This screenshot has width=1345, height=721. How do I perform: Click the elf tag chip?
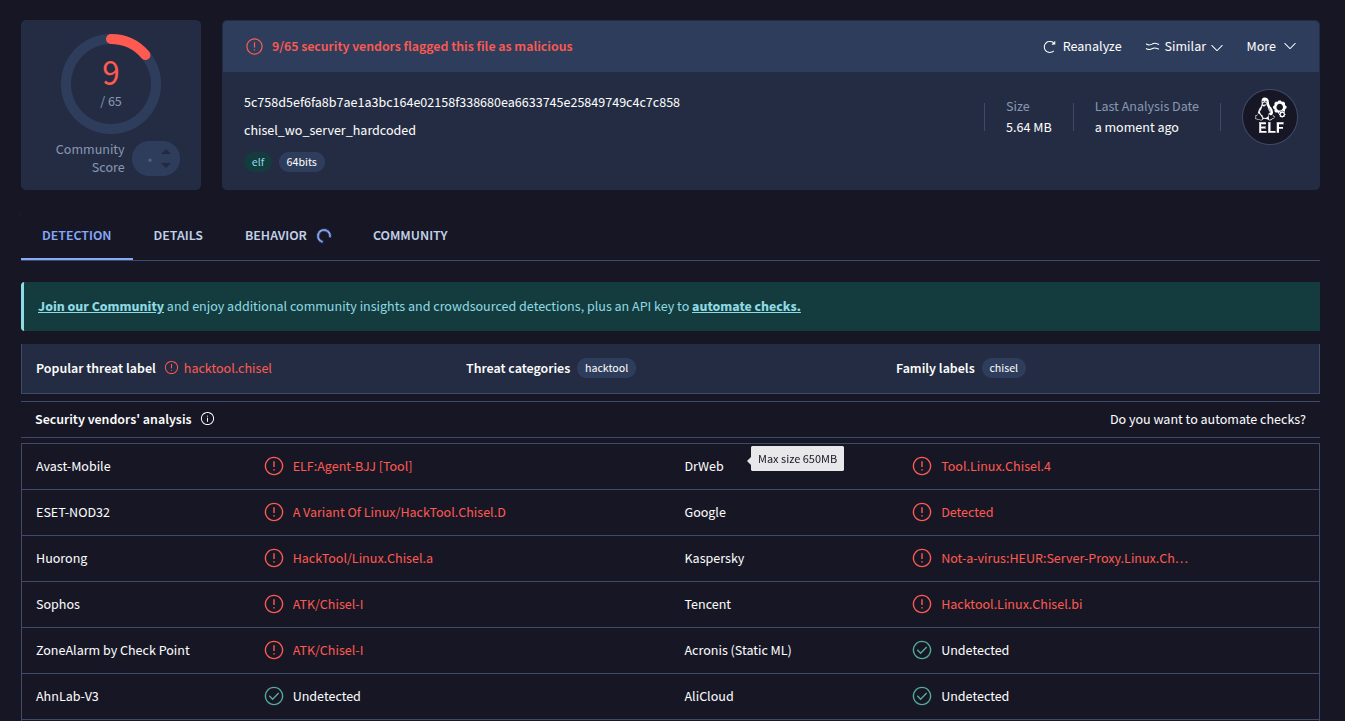(257, 162)
